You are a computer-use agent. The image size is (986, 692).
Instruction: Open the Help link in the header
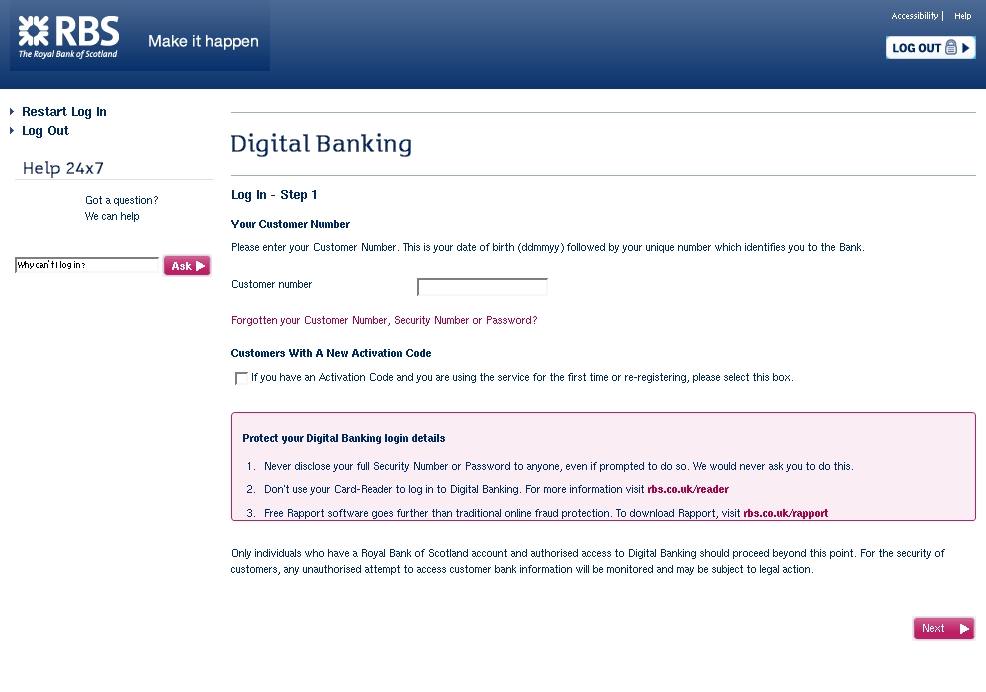[x=962, y=16]
